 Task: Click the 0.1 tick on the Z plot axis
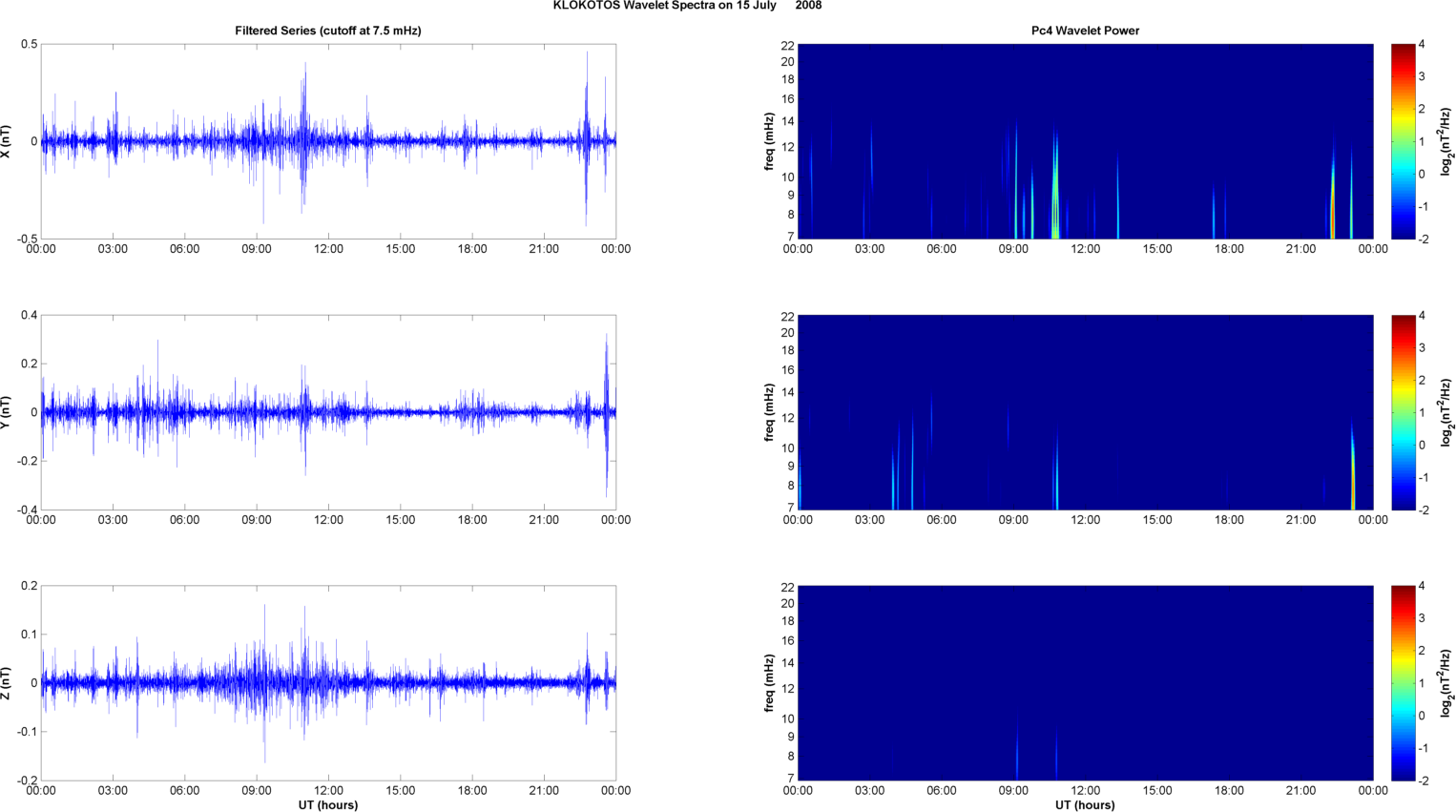coord(29,635)
